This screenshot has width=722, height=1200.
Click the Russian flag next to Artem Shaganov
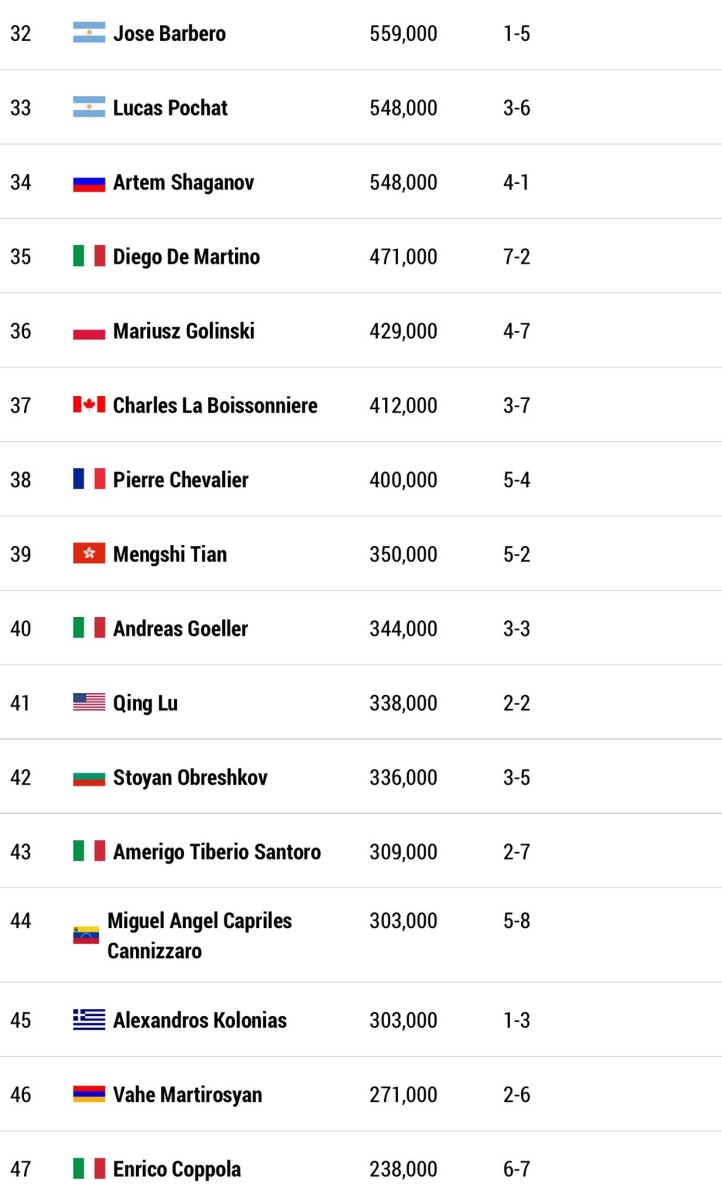pos(89,182)
